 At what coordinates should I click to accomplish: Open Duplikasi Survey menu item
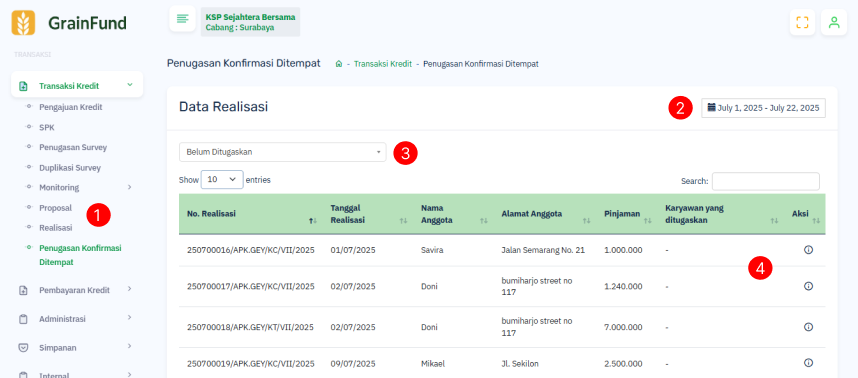pos(70,168)
